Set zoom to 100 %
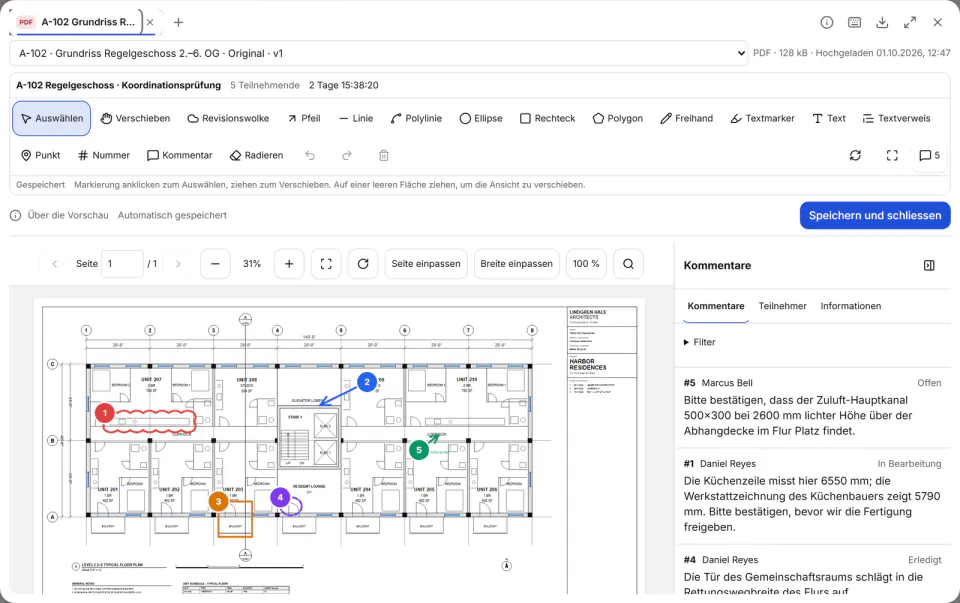Viewport: 960px width, 603px height. click(587, 264)
